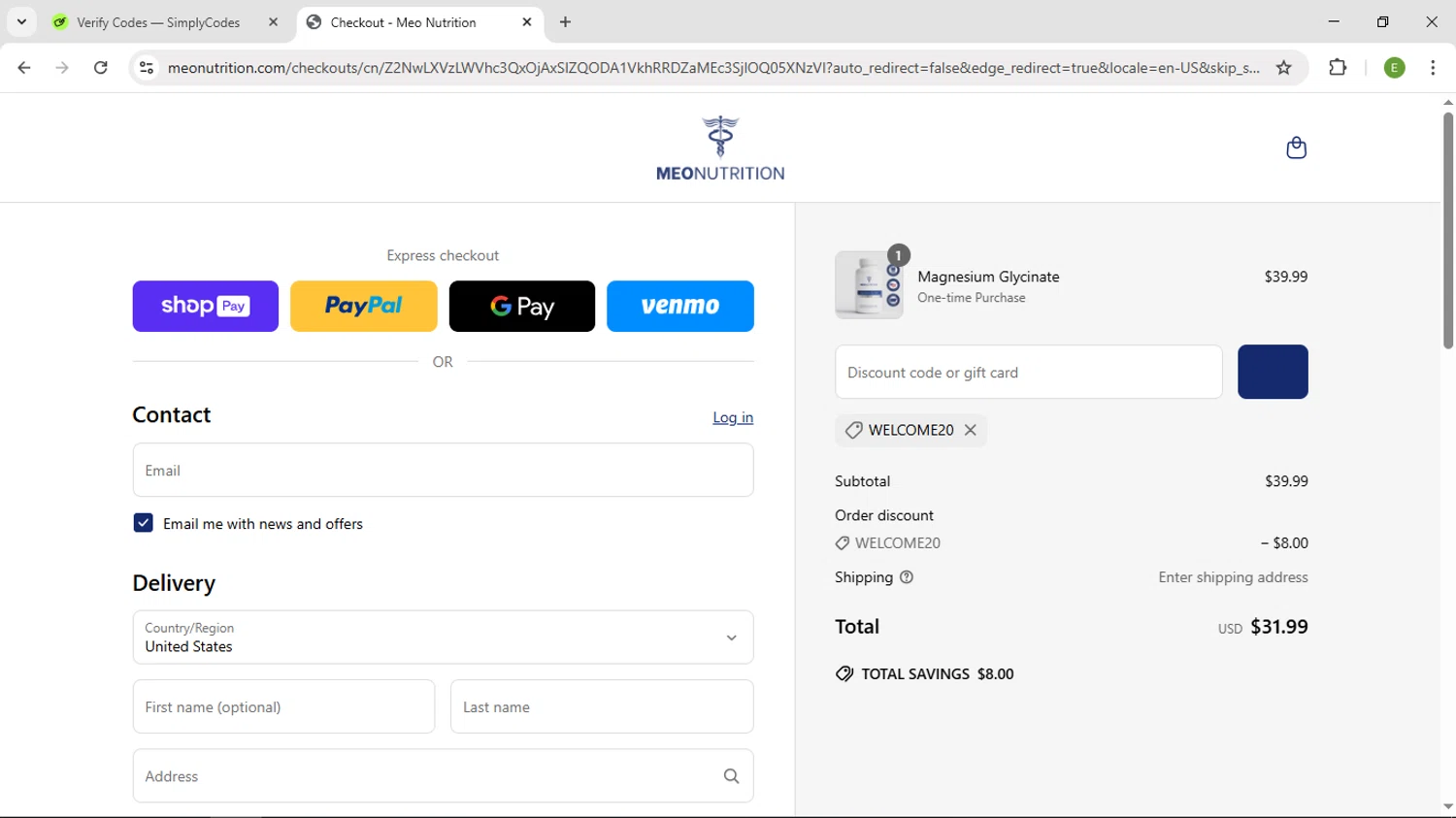This screenshot has height=818, width=1456.
Task: Click the address search magnifier icon
Action: coord(731,776)
